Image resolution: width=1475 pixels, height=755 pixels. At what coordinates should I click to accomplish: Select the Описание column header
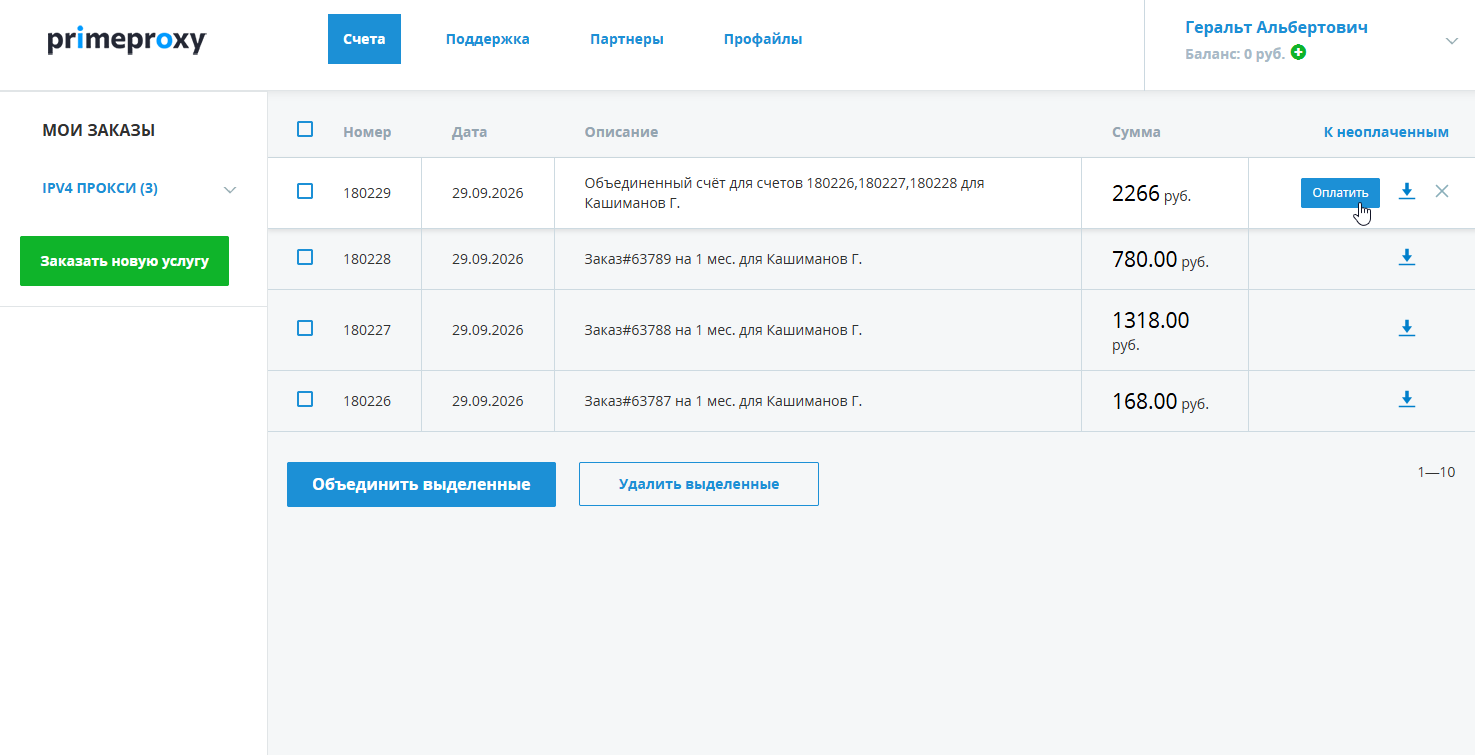(621, 132)
